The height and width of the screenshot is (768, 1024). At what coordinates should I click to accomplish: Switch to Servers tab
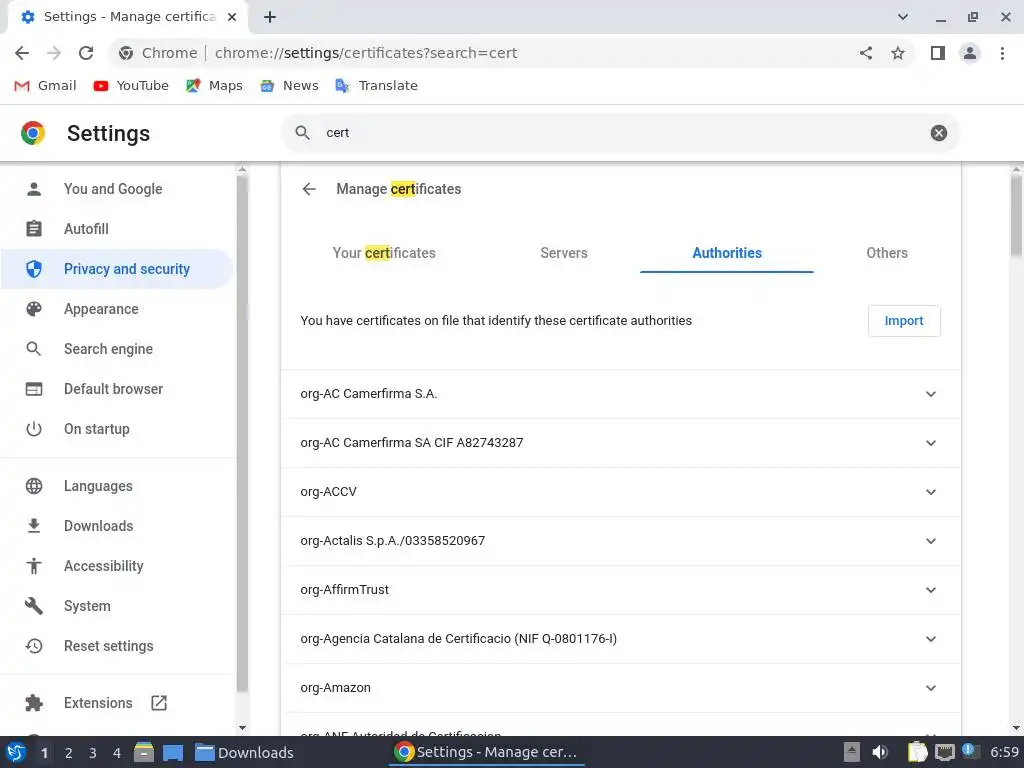[x=564, y=253]
